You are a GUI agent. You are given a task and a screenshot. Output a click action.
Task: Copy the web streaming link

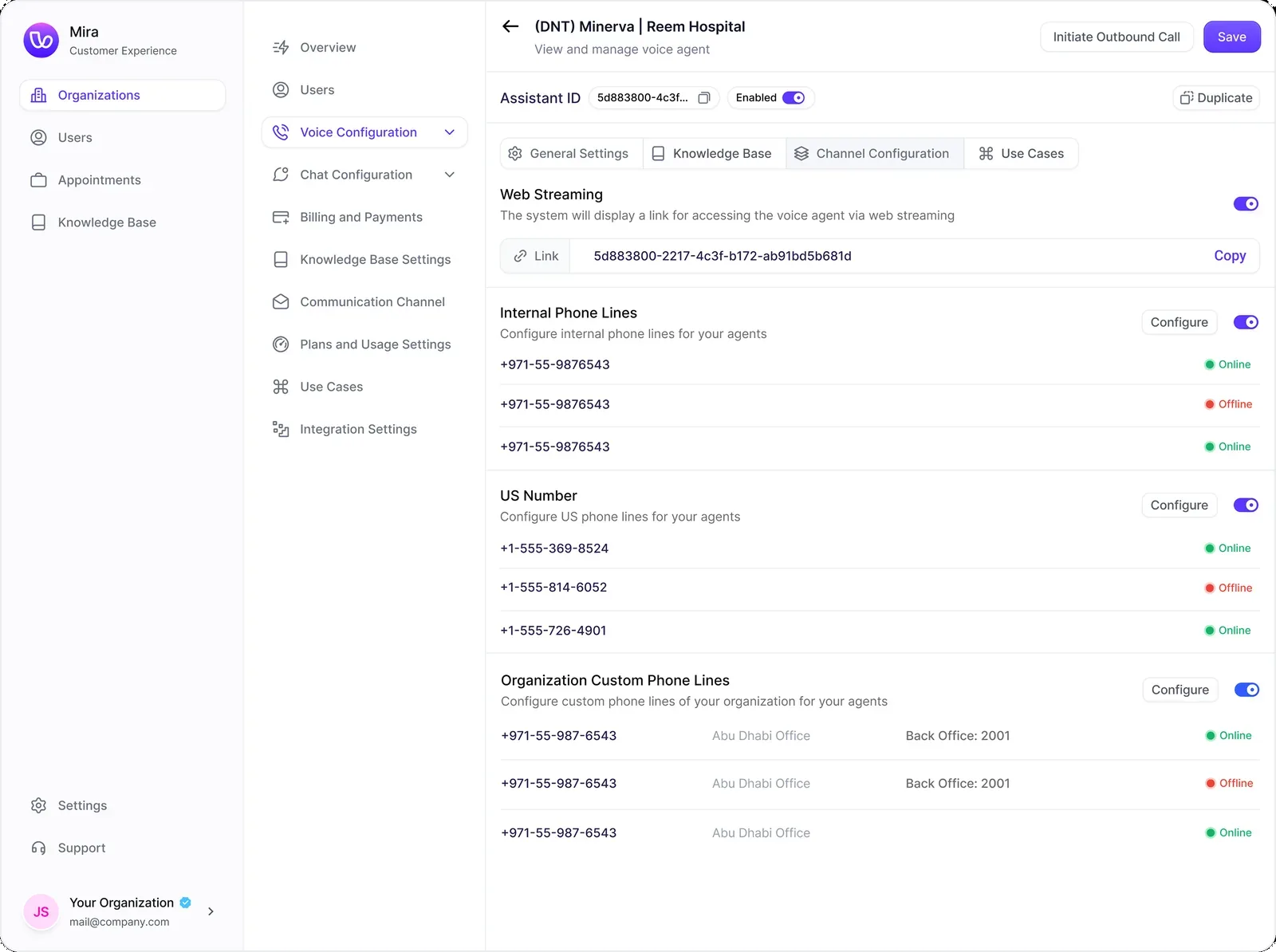[x=1230, y=256]
